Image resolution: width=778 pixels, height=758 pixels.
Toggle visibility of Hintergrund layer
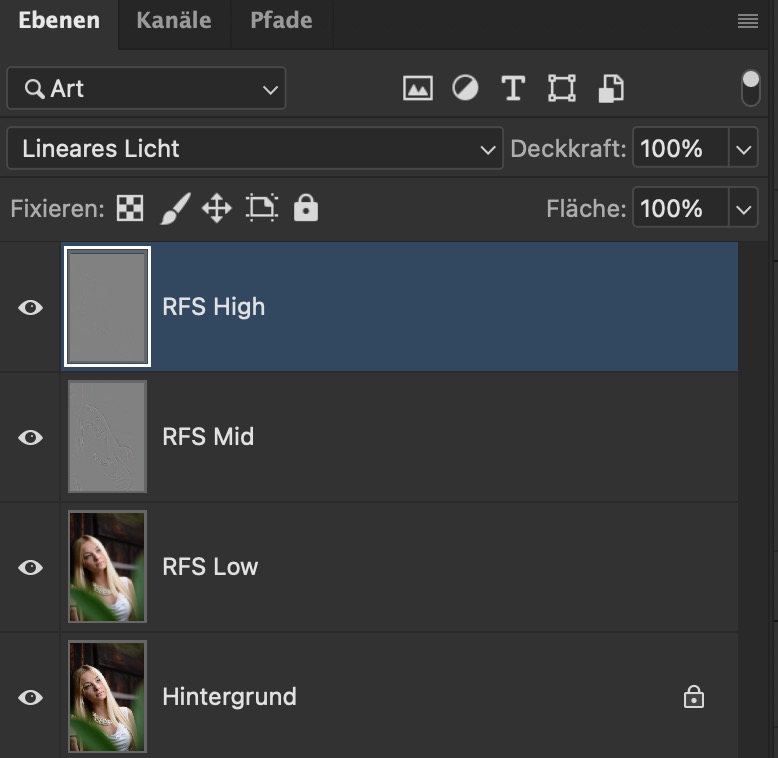[31, 697]
